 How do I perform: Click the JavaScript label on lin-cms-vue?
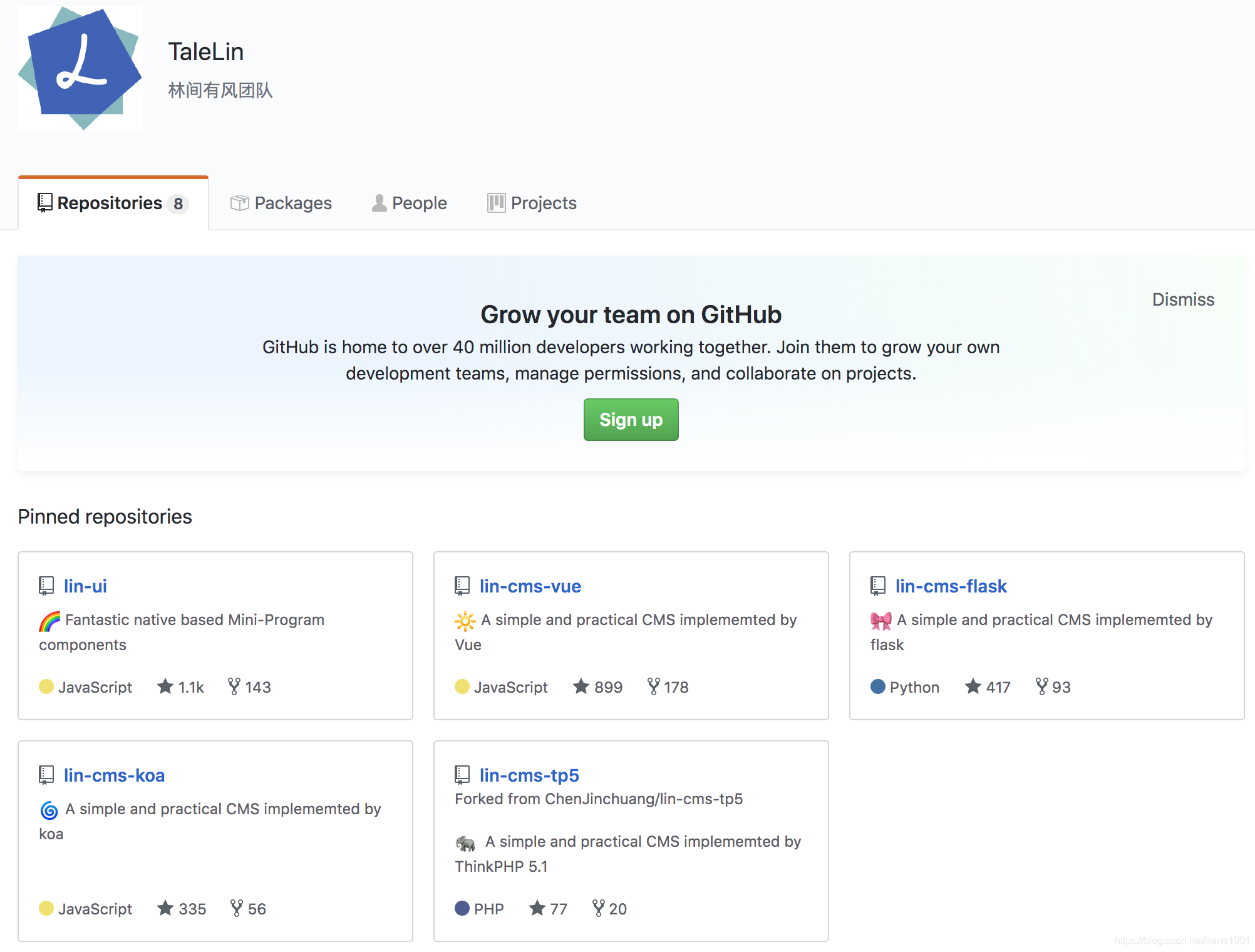pos(510,687)
